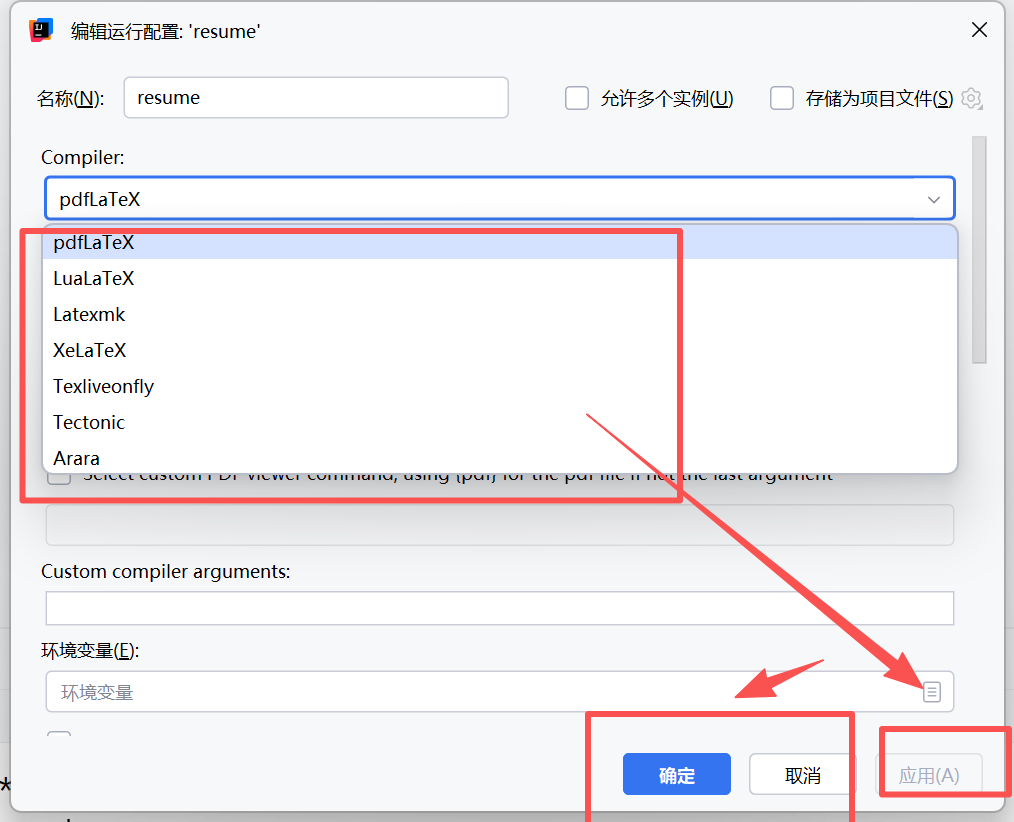Select Latexmk in the compiler list
The height and width of the screenshot is (822, 1014).
coord(90,315)
